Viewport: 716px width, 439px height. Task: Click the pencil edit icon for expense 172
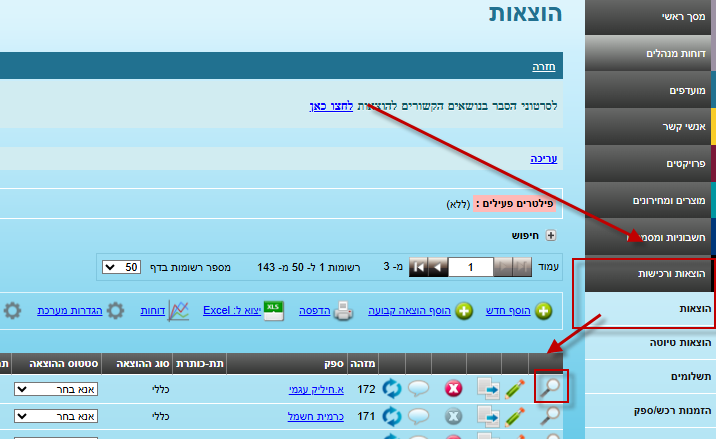[519, 387]
